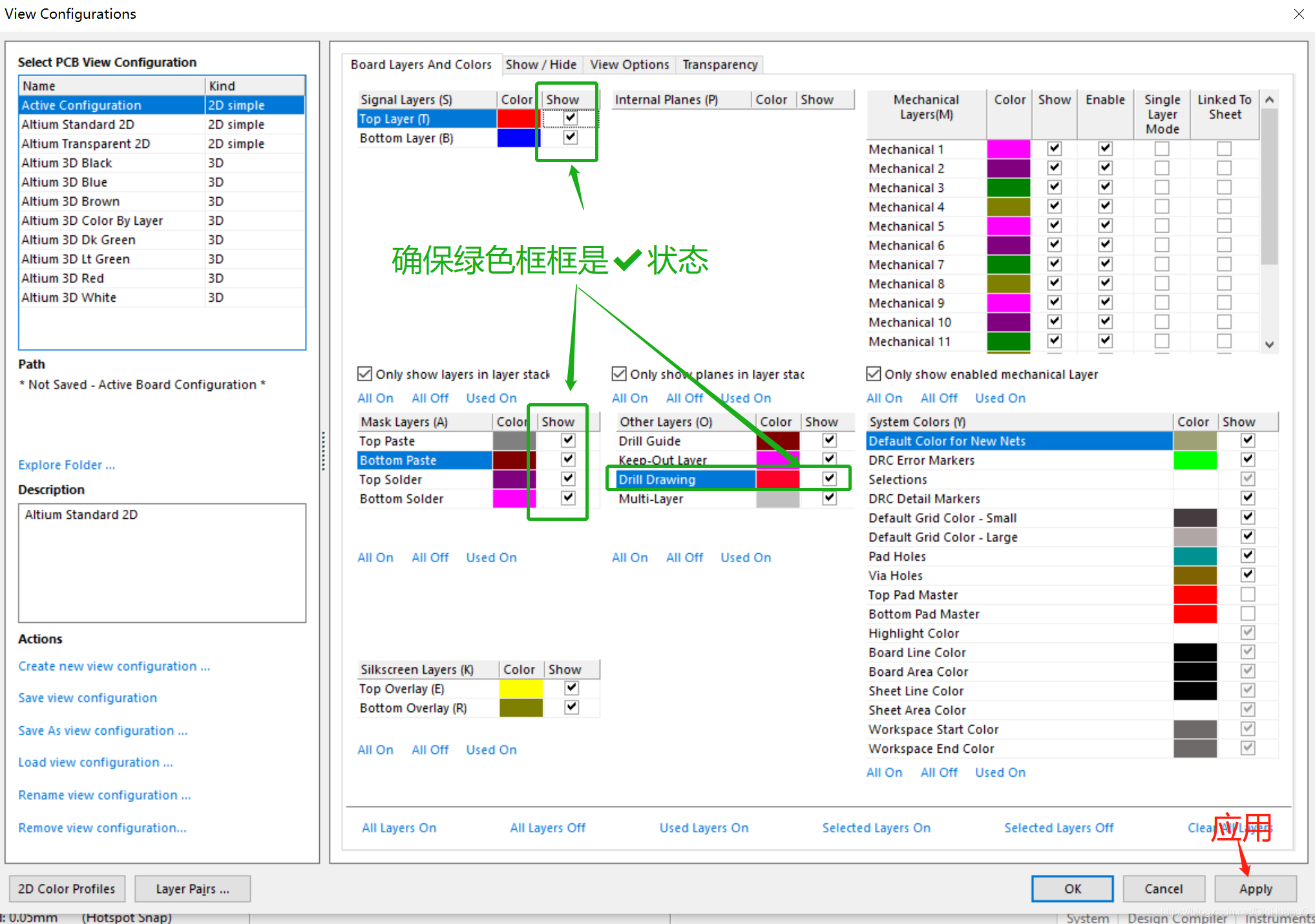Toggle Top Layer show checkbox
This screenshot has height=924, width=1315.
570,118
